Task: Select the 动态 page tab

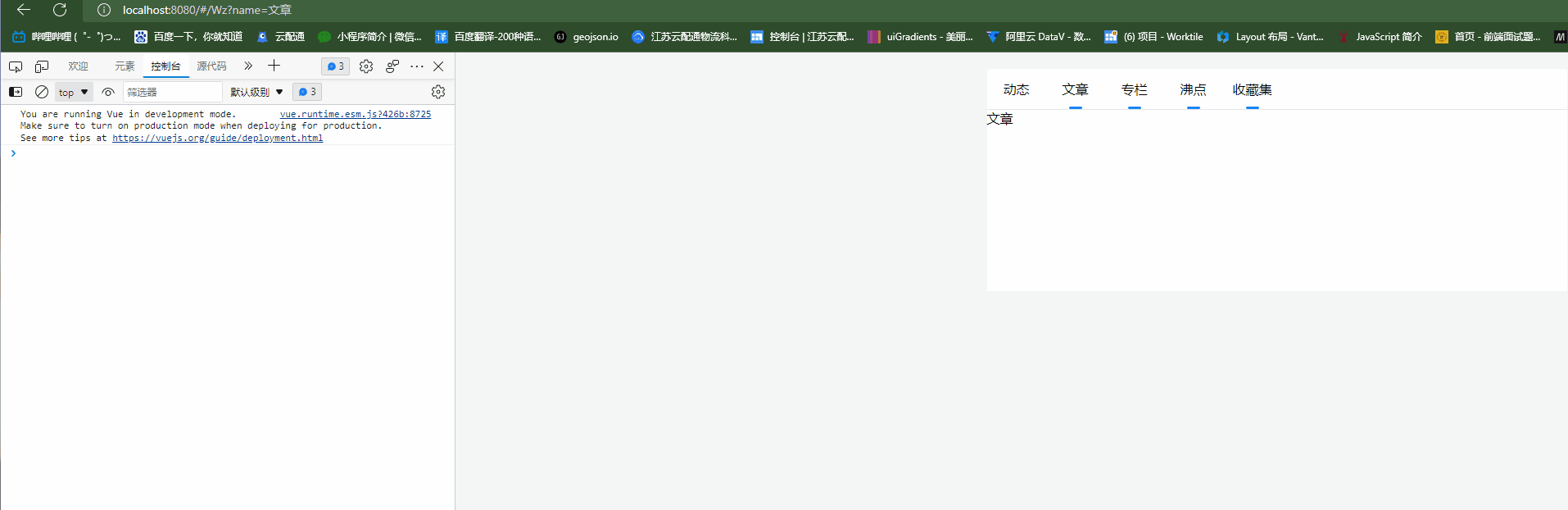Action: pyautogui.click(x=1016, y=89)
